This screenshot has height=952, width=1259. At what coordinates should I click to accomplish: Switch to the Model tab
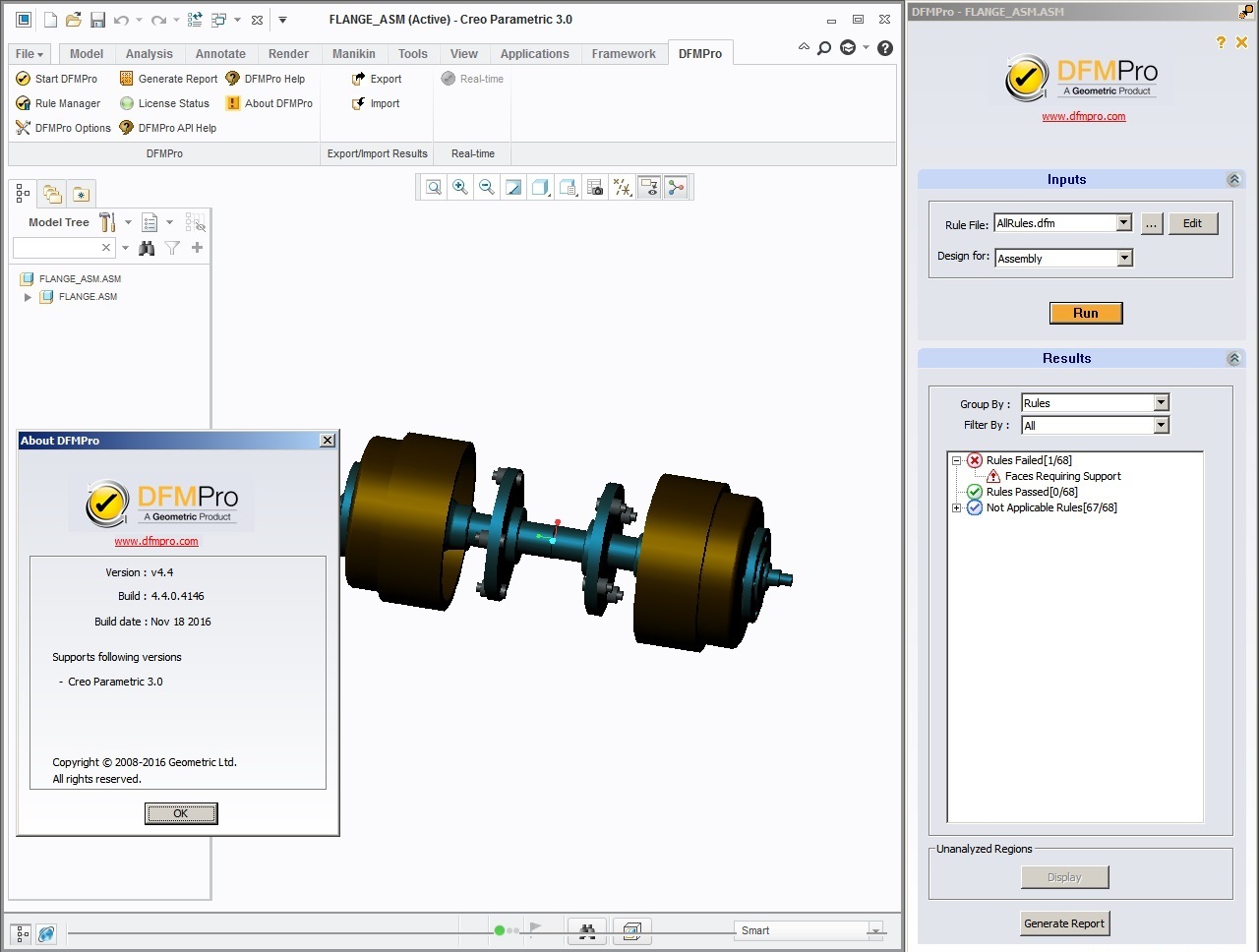coord(86,54)
